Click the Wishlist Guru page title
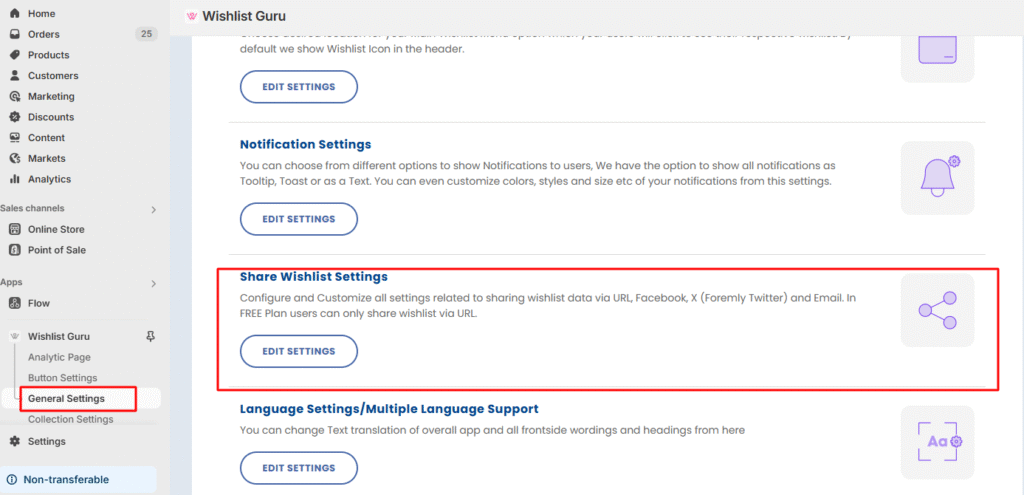 244,16
